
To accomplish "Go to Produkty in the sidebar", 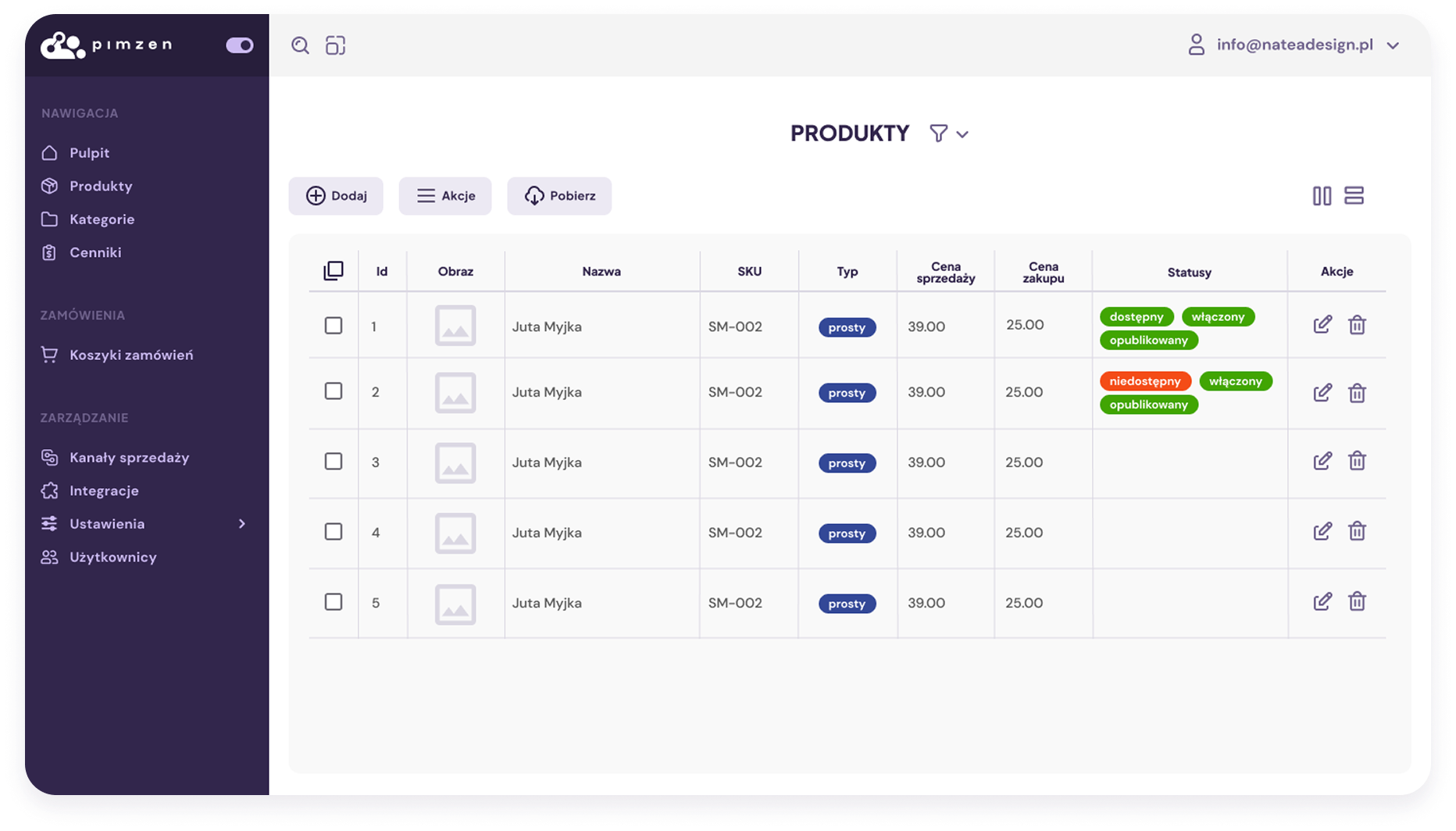I will [87, 186].
